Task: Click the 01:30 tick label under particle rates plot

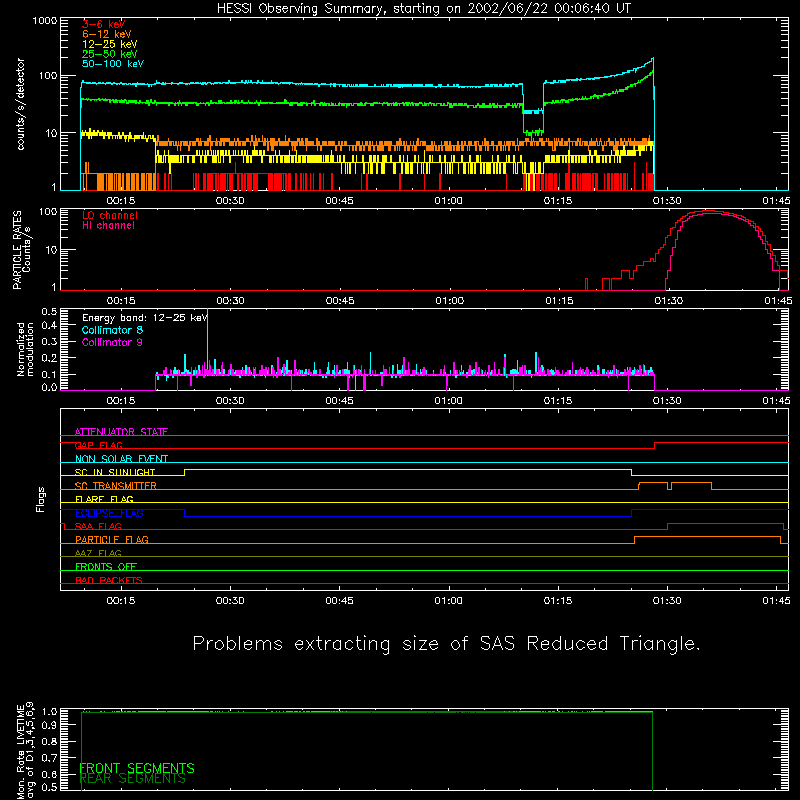Action: point(668,301)
